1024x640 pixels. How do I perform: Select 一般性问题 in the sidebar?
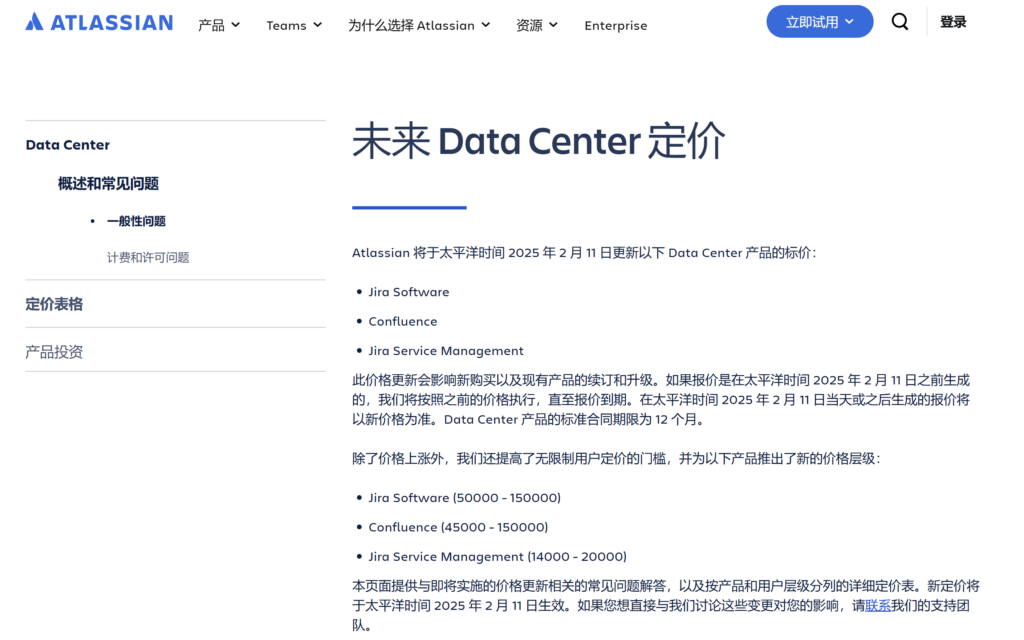pyautogui.click(x=136, y=221)
